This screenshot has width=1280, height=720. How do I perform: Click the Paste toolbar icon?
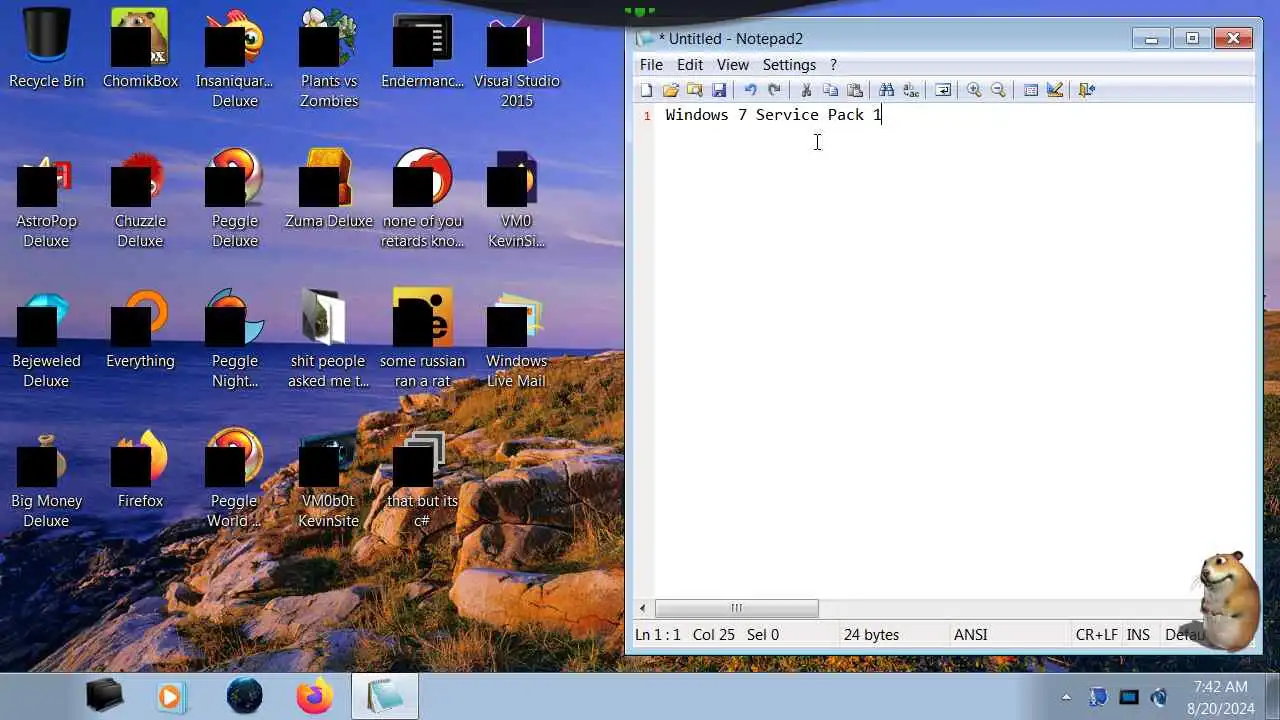click(854, 90)
